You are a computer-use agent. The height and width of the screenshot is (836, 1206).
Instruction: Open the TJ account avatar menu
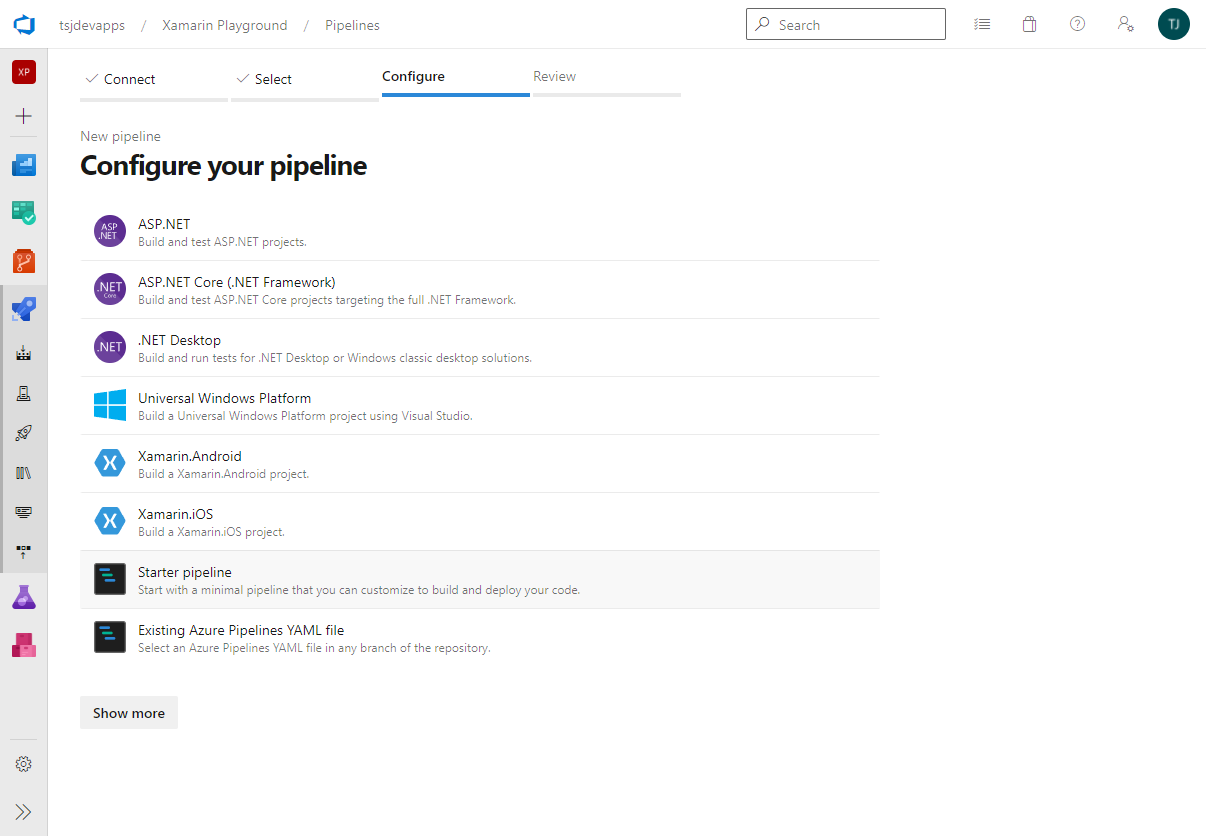(x=1173, y=25)
